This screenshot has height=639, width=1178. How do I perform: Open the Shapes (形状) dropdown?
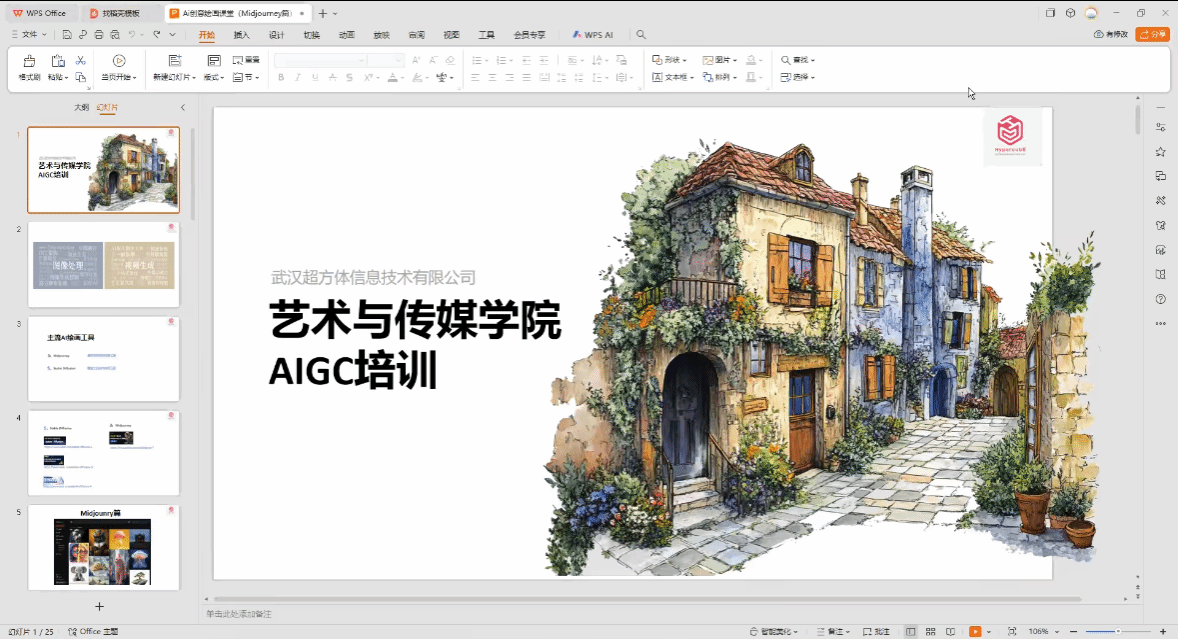[671, 60]
